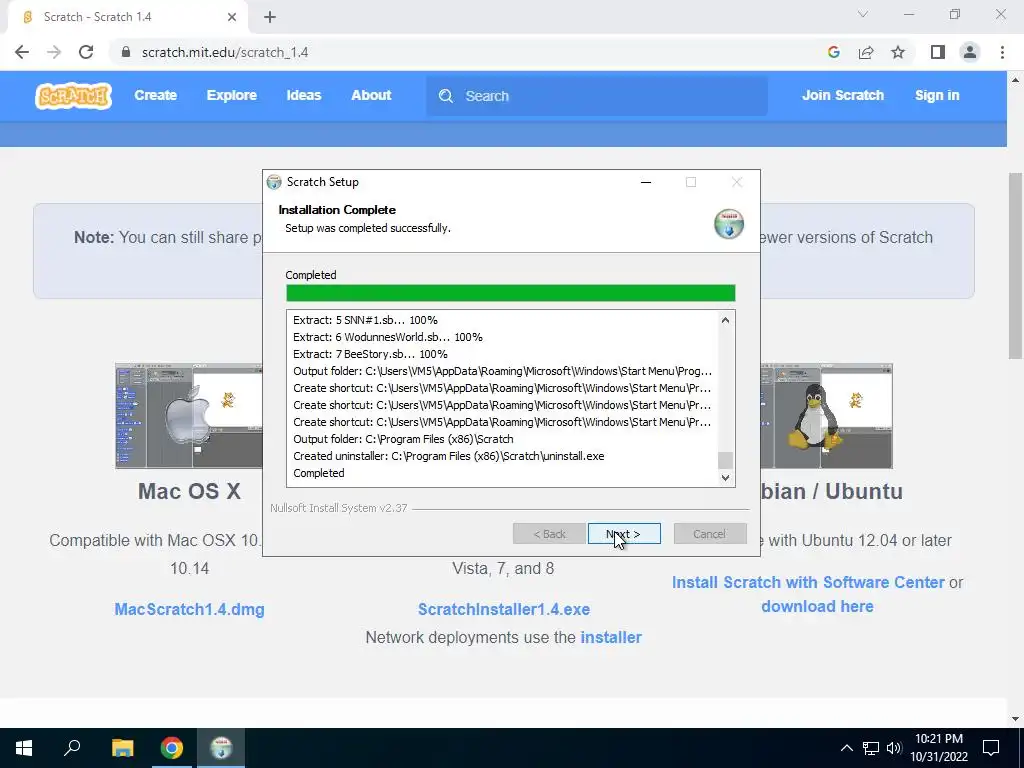The image size is (1024, 768).
Task: Bookmark this page with the star icon
Action: click(898, 52)
